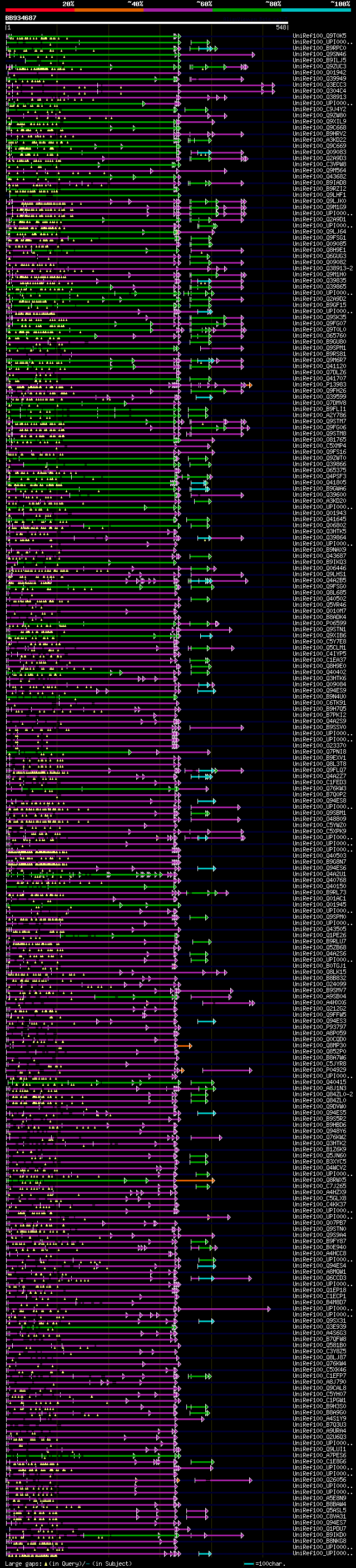
Task: Select hit label UniRef100_Q9STM7
Action: pyautogui.click(x=319, y=421)
